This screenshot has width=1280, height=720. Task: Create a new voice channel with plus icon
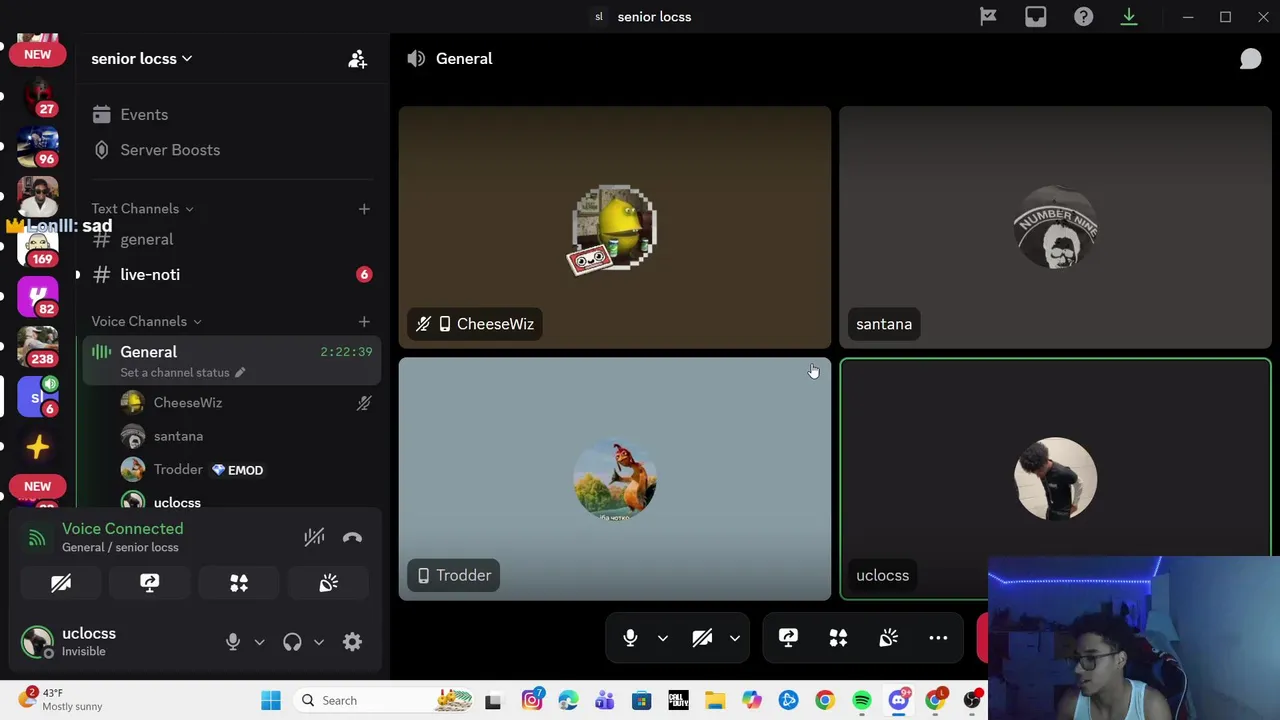click(x=364, y=321)
